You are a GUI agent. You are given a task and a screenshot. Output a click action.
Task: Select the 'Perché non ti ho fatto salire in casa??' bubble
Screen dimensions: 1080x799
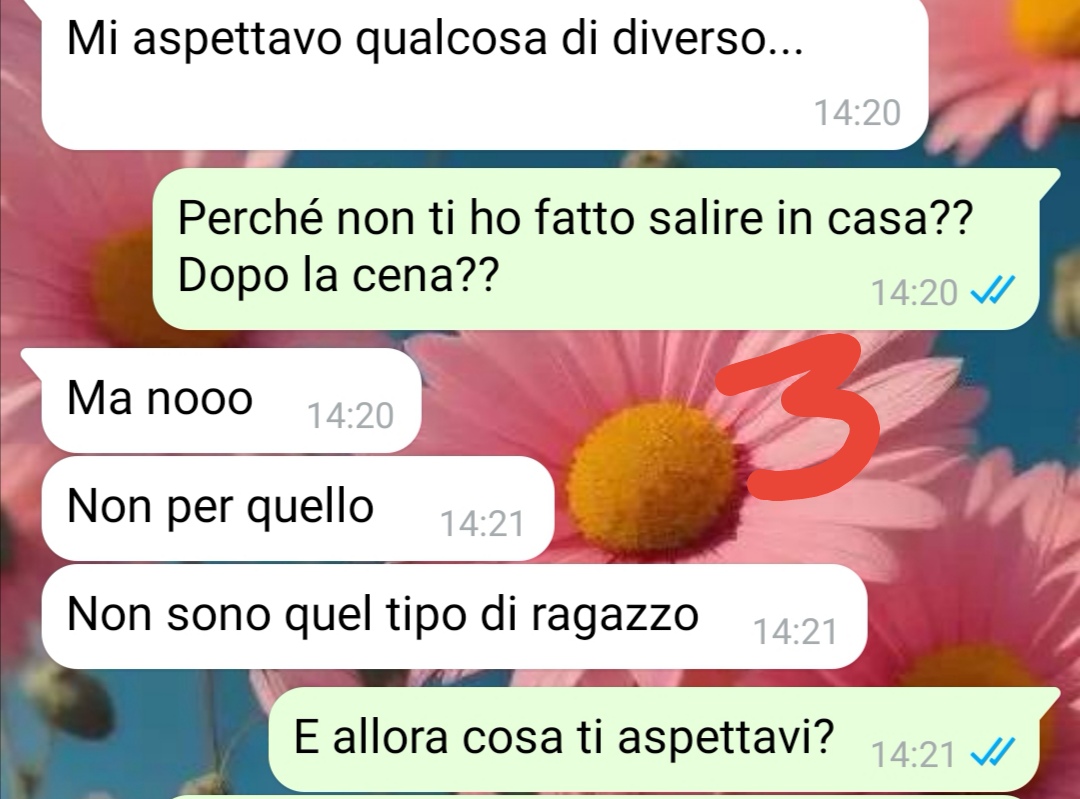(596, 249)
